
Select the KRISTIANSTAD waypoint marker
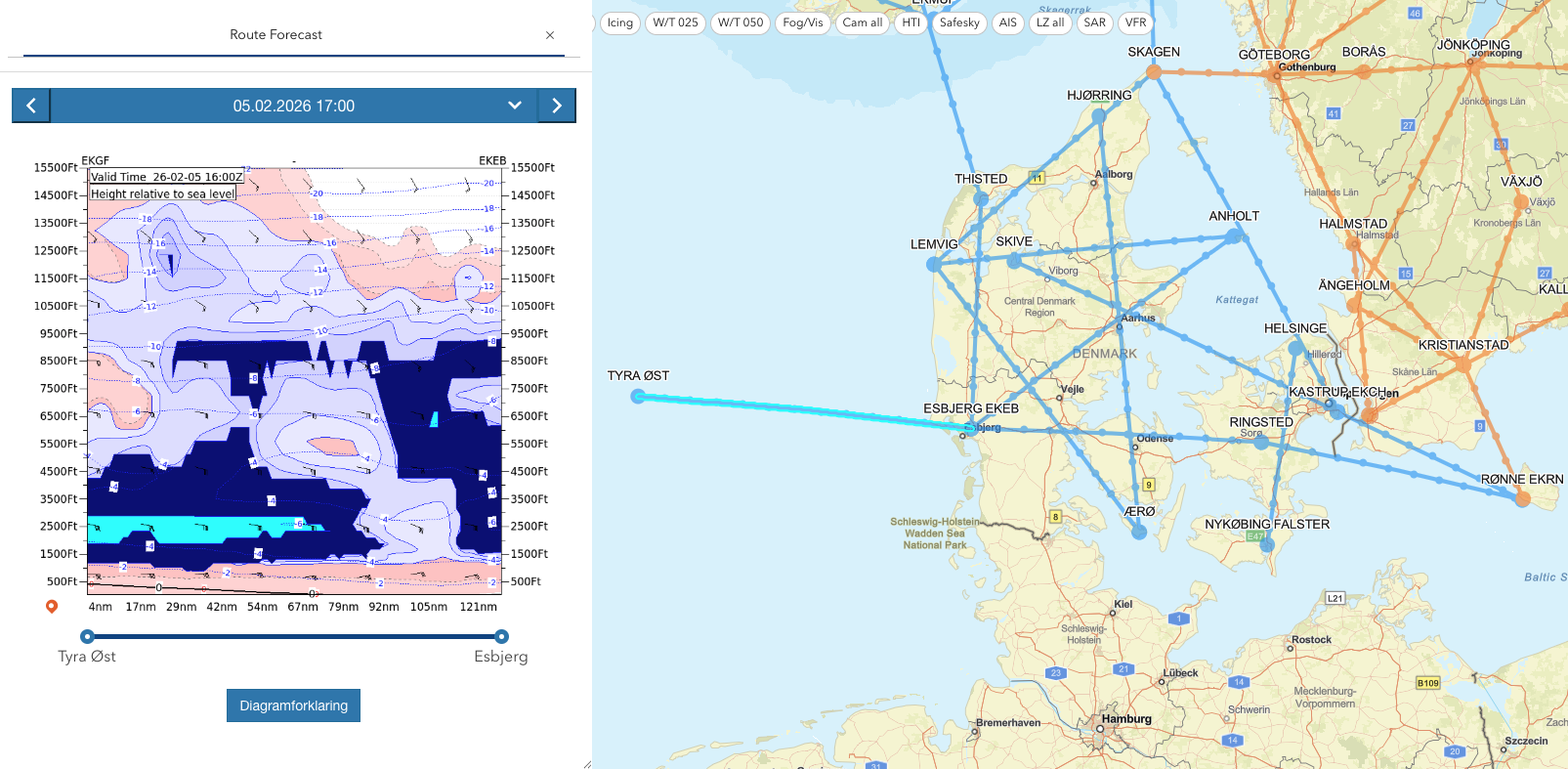coord(1463,363)
